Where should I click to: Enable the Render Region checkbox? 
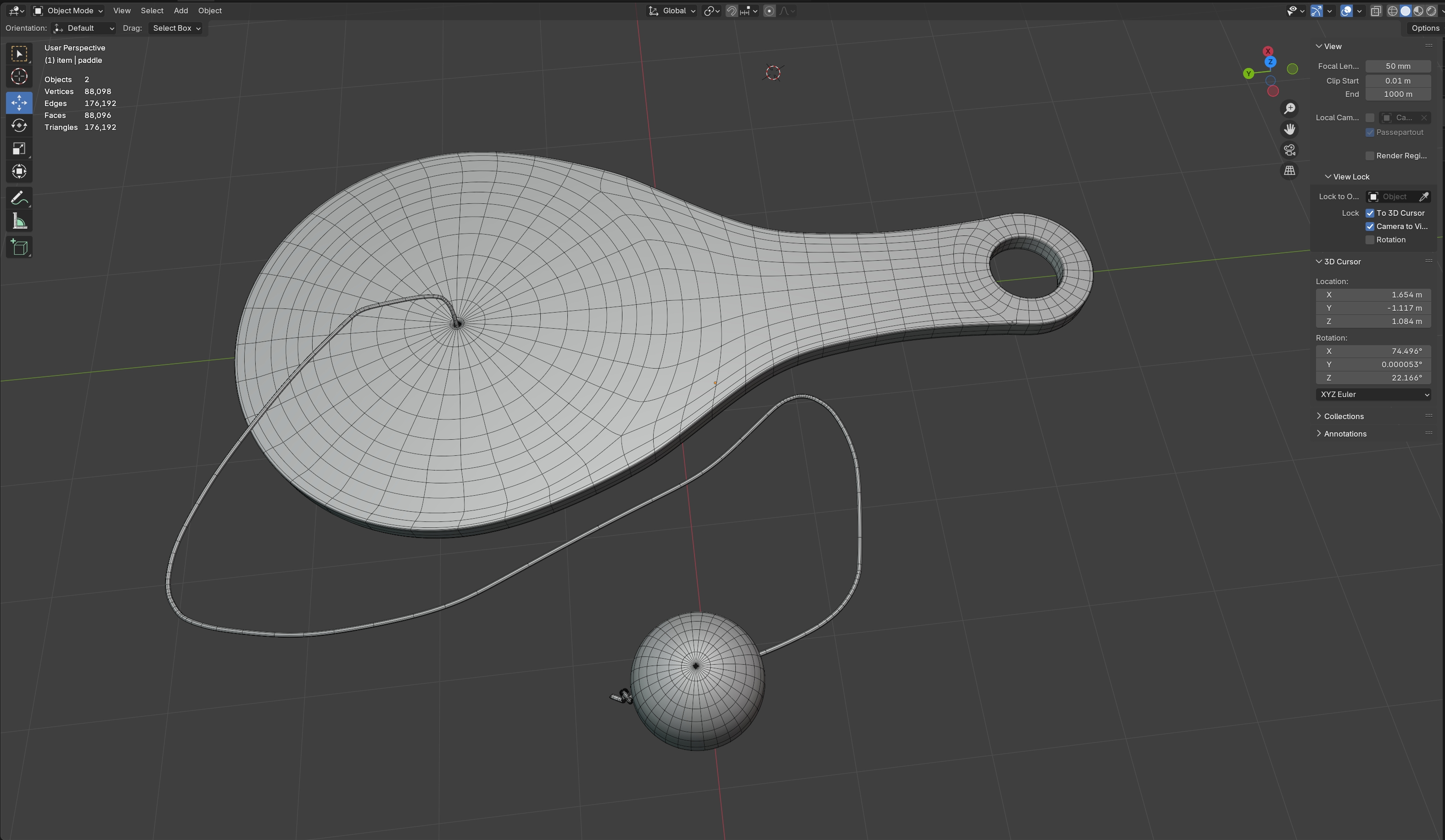1370,156
